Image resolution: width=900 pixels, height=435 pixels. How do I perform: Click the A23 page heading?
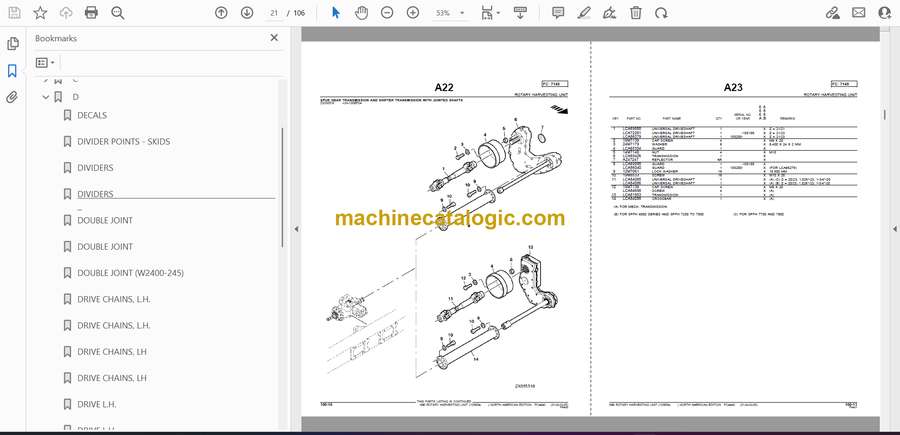click(x=733, y=88)
